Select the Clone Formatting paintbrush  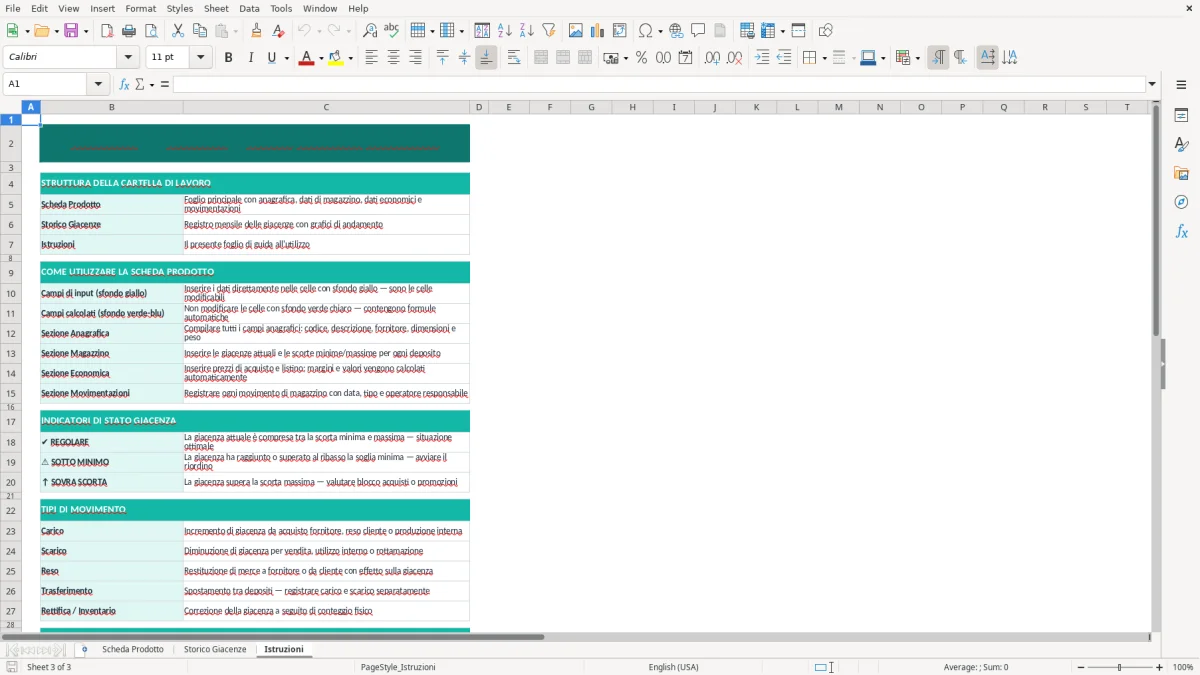[256, 31]
